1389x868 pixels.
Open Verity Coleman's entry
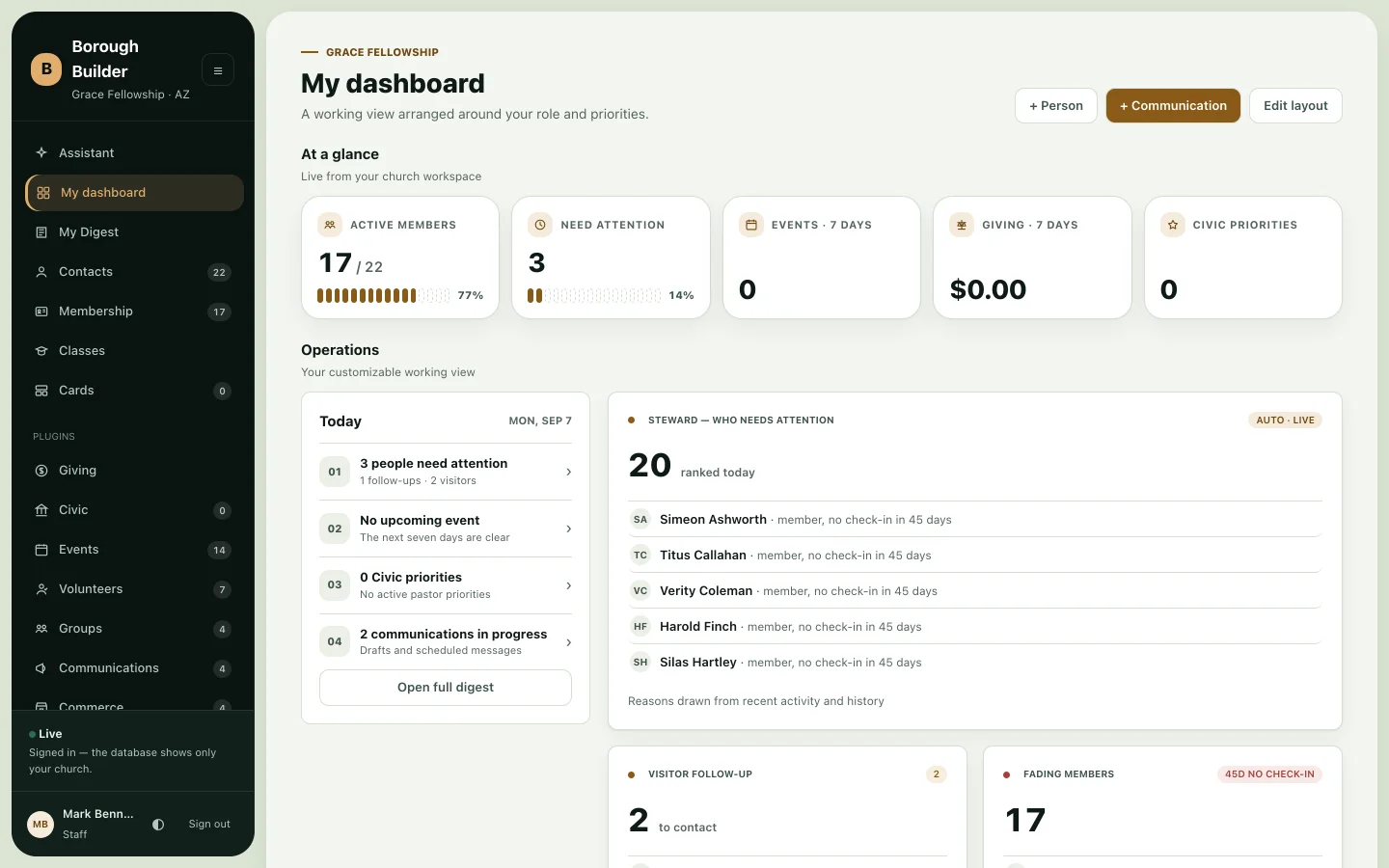[x=974, y=591]
